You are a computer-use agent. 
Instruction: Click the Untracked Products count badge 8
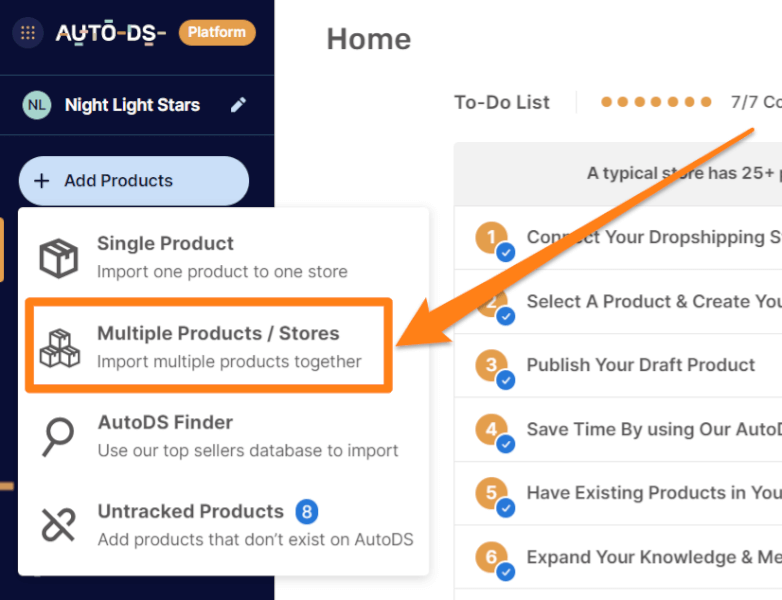307,512
